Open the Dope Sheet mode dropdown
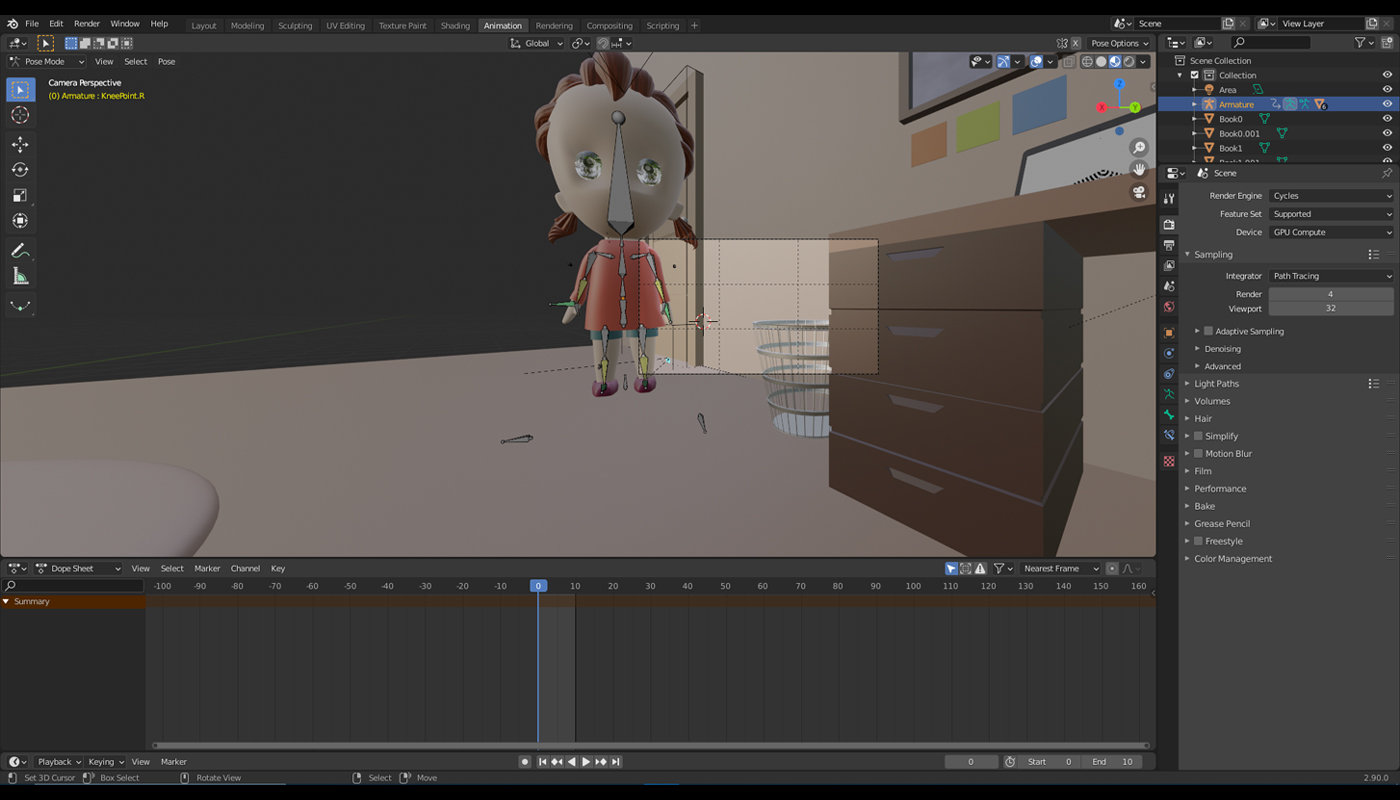Screen dimensions: 1400x800 [79, 568]
